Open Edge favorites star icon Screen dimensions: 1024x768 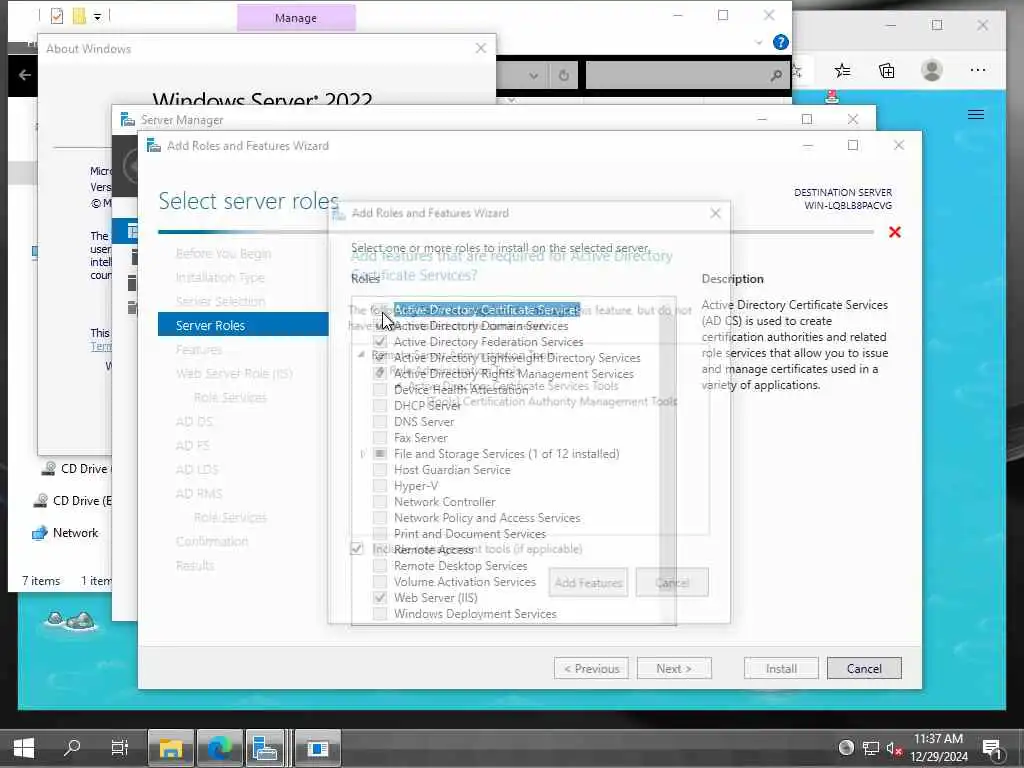click(x=842, y=71)
